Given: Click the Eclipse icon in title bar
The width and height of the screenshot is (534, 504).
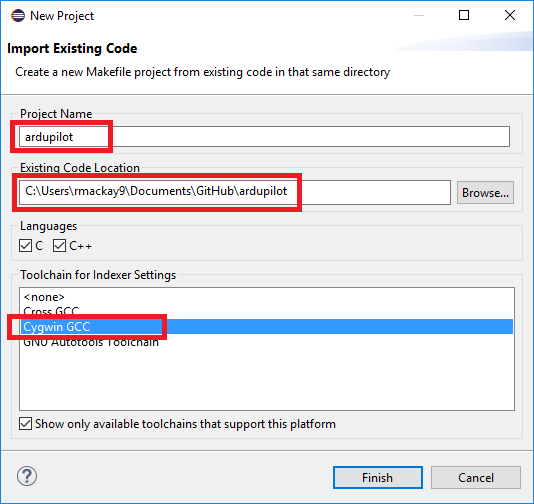Looking at the screenshot, I should pyautogui.click(x=18, y=16).
